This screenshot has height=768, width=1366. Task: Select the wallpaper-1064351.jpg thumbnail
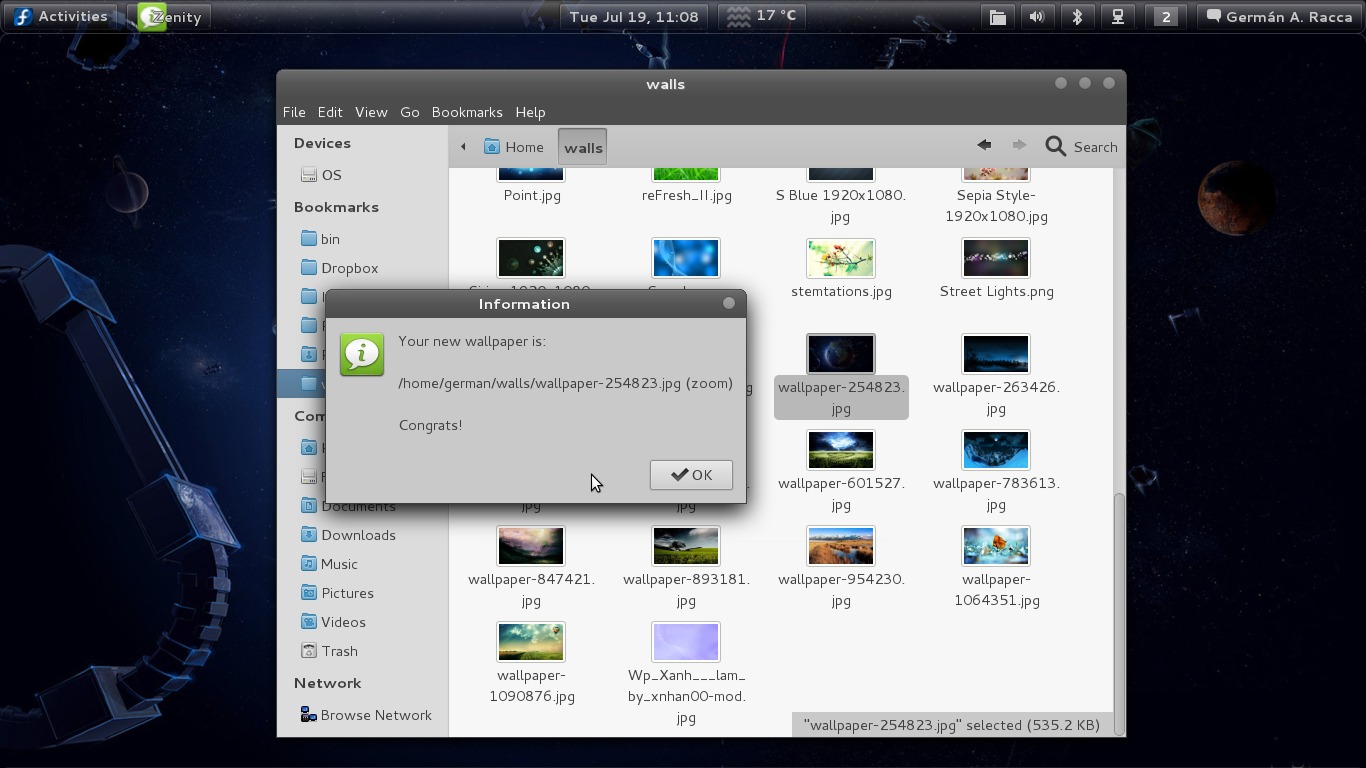[x=996, y=546]
